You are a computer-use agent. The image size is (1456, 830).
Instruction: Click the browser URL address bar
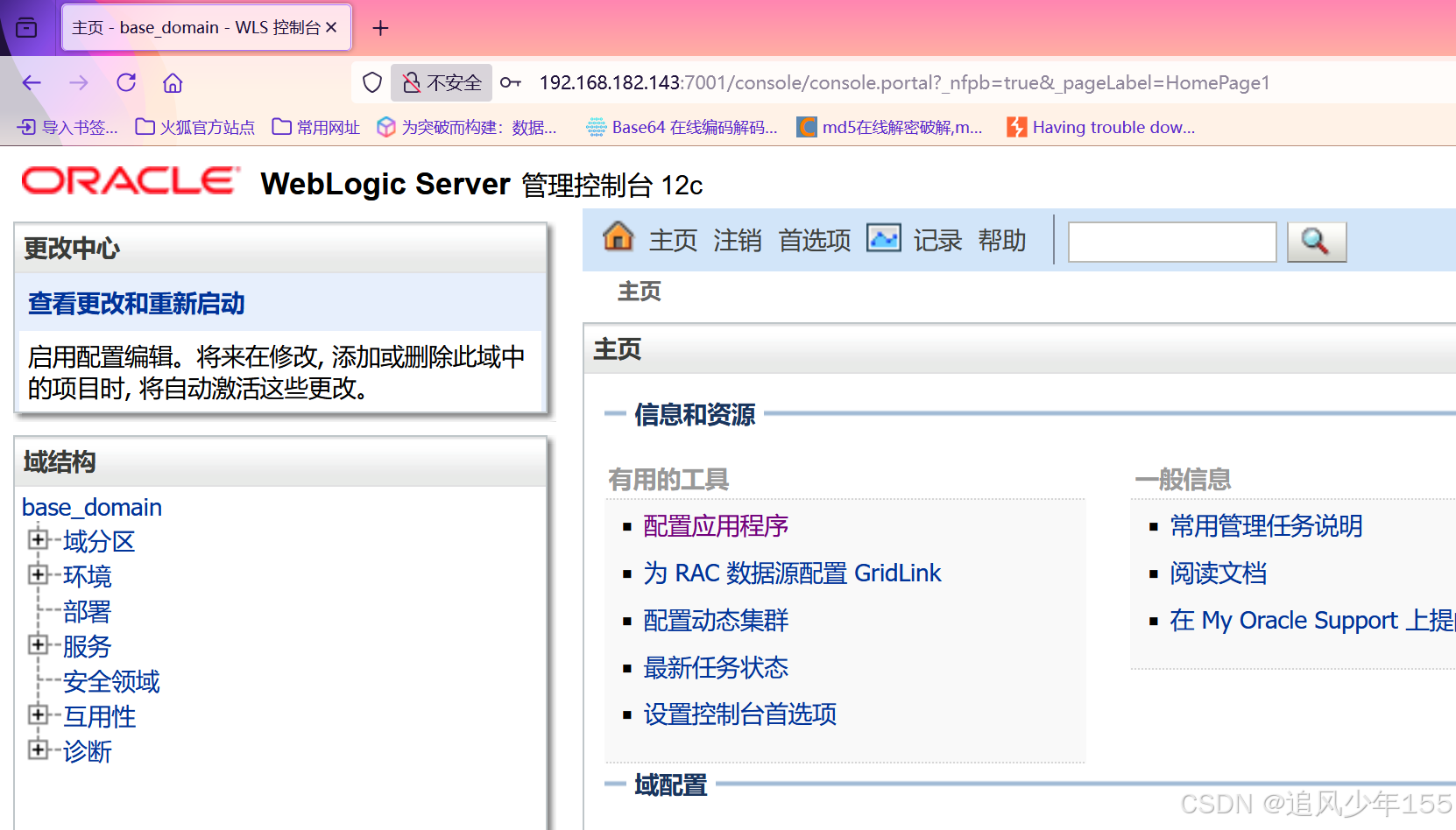(902, 83)
